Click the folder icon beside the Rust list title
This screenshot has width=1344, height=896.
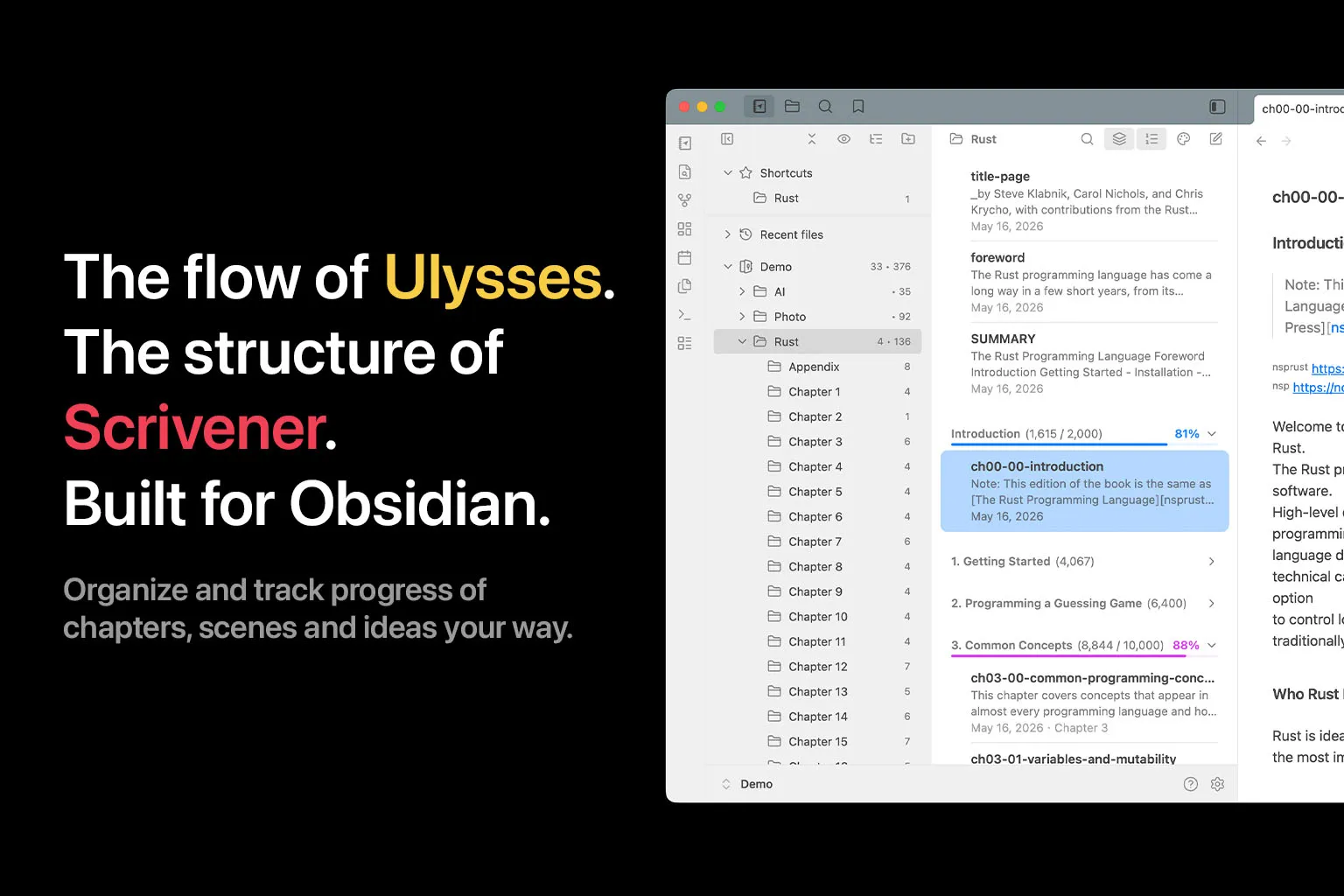click(956, 139)
